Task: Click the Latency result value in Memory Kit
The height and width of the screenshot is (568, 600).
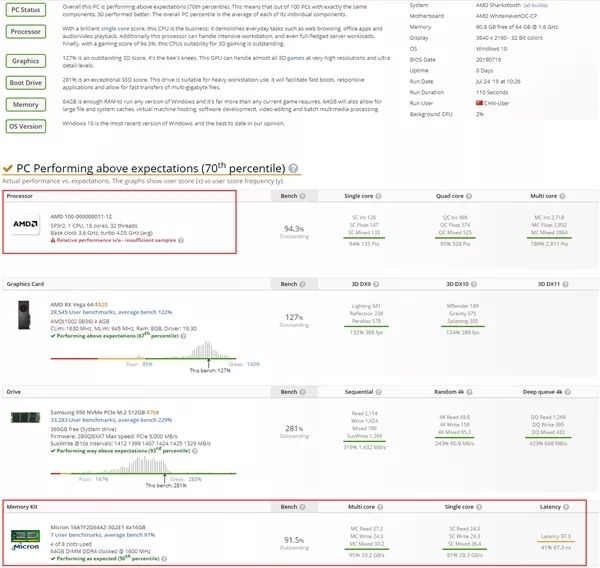Action: [556, 548]
